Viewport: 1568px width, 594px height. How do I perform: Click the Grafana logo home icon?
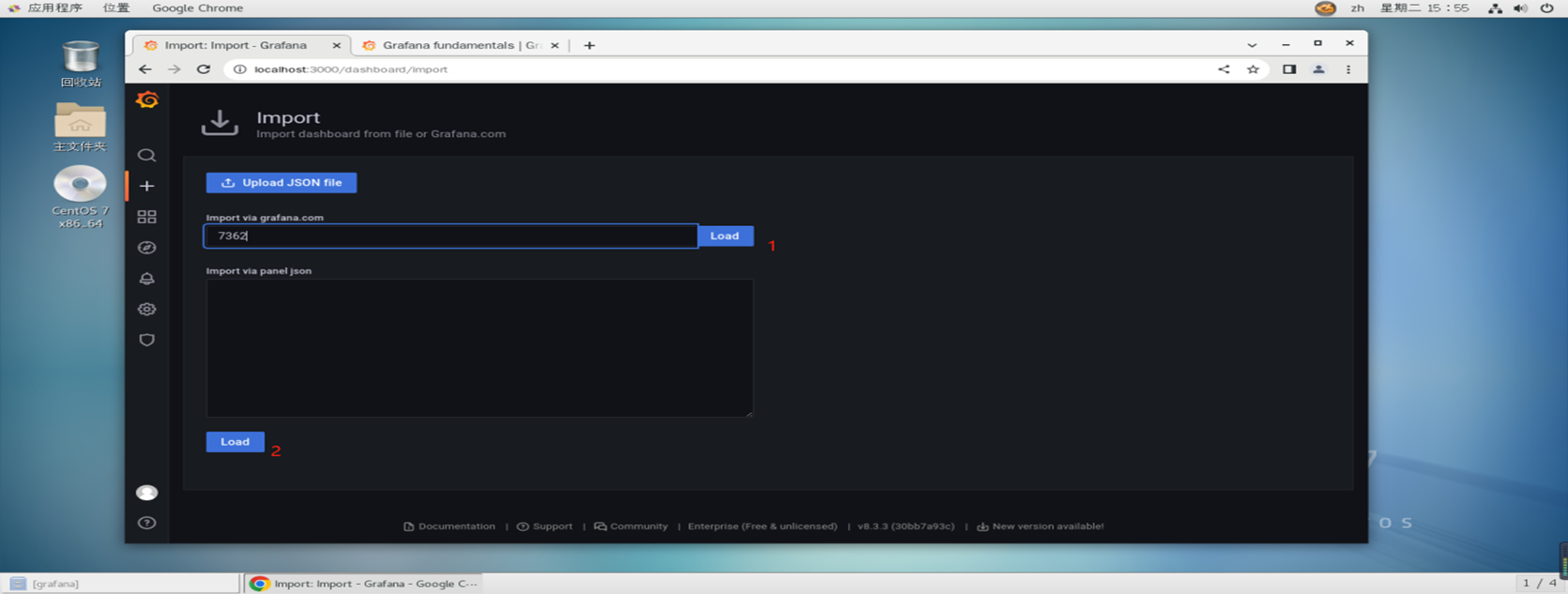click(147, 99)
